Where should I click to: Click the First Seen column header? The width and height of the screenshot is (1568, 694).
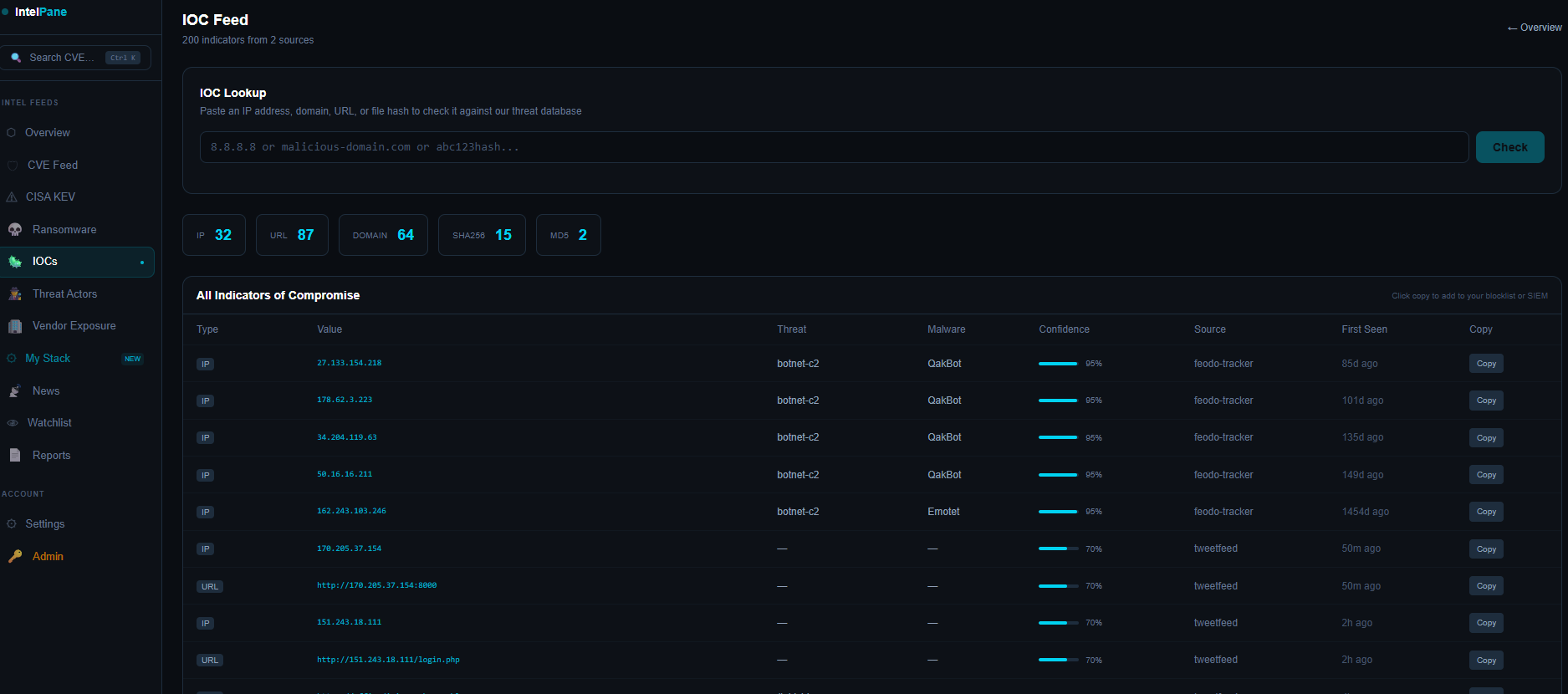coord(1364,329)
